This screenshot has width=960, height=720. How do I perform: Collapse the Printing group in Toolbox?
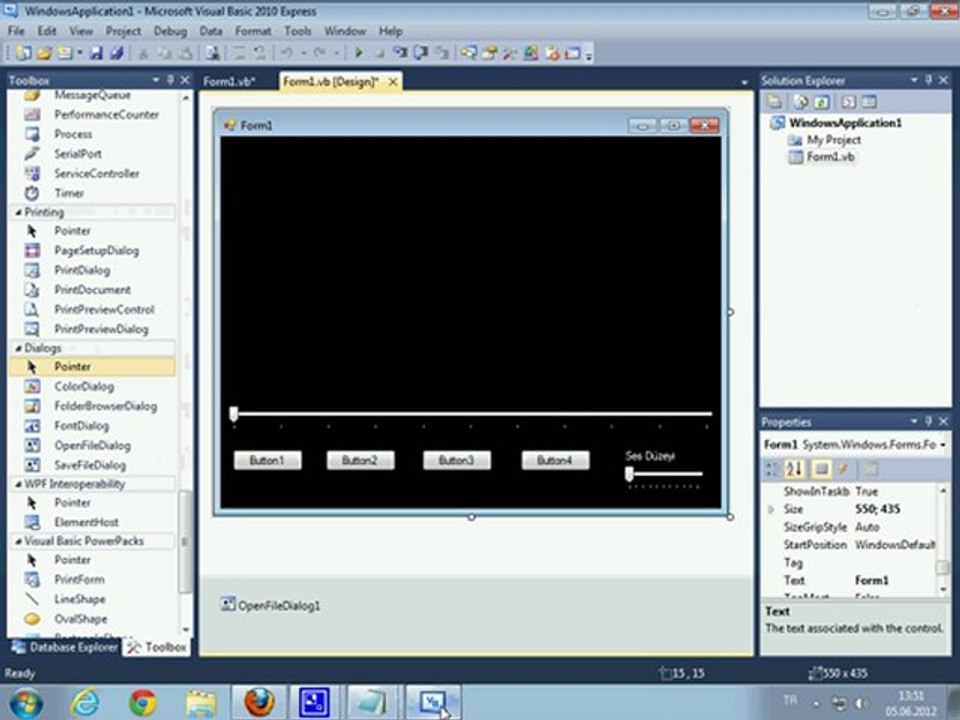coord(18,212)
